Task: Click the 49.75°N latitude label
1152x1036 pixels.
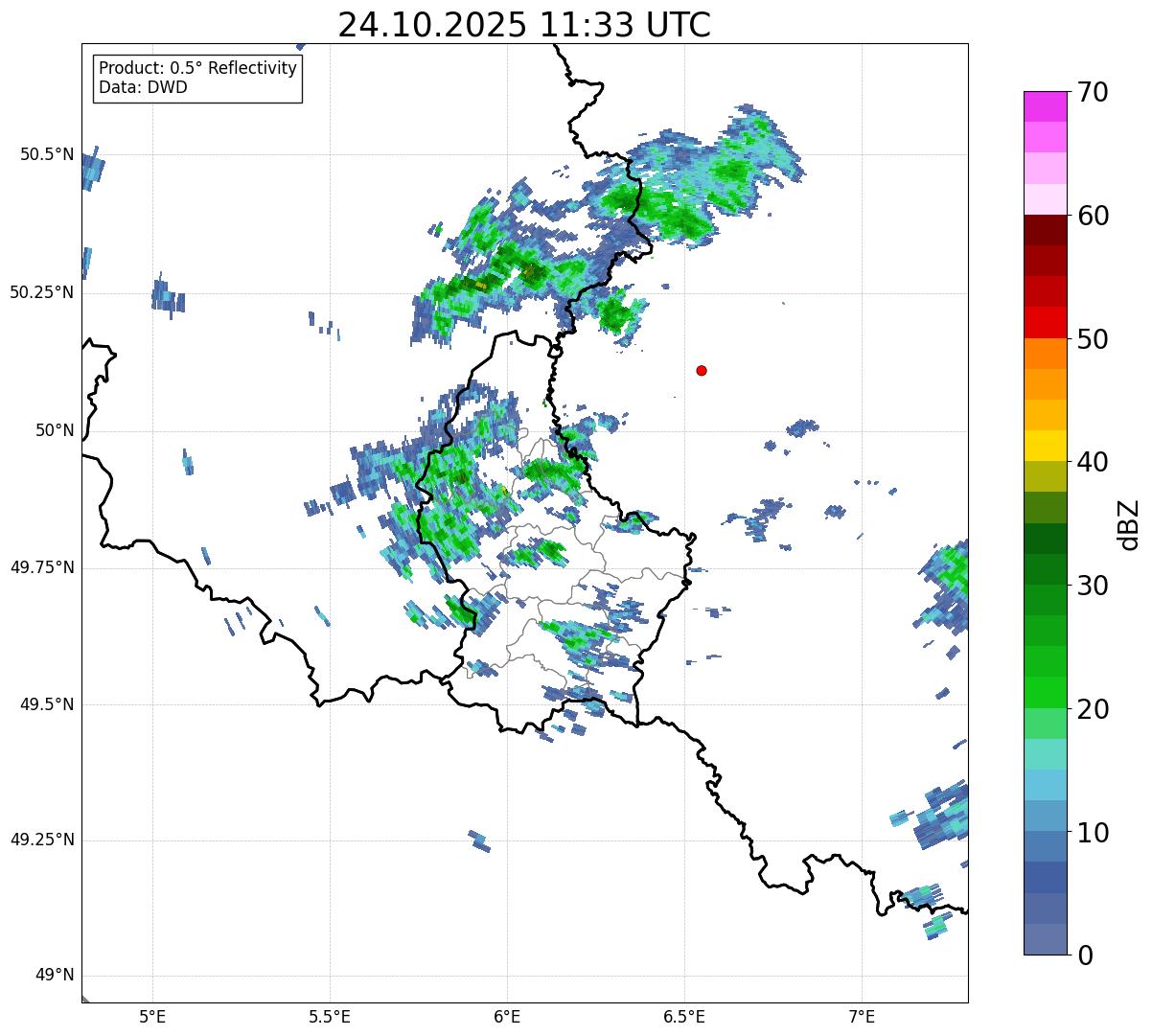Action: pos(41,567)
